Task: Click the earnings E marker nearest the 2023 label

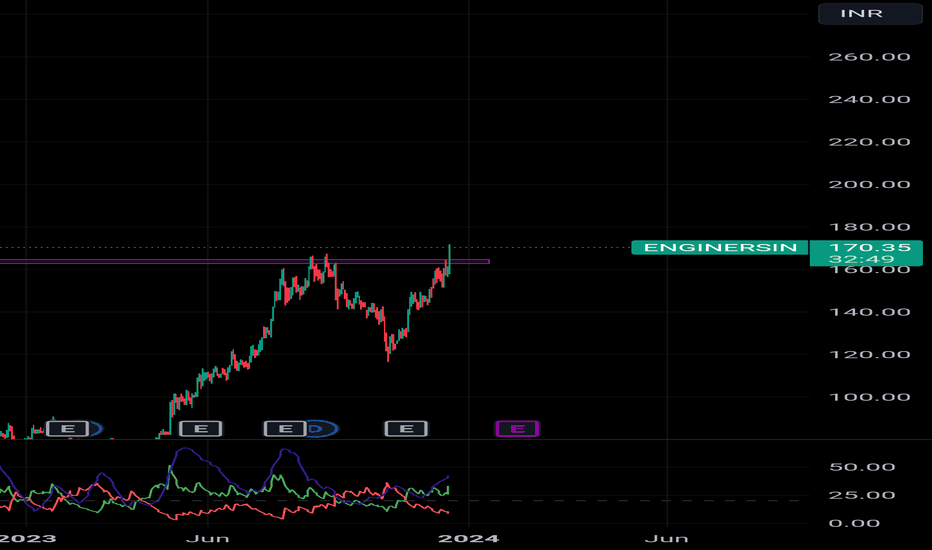Action: click(68, 429)
